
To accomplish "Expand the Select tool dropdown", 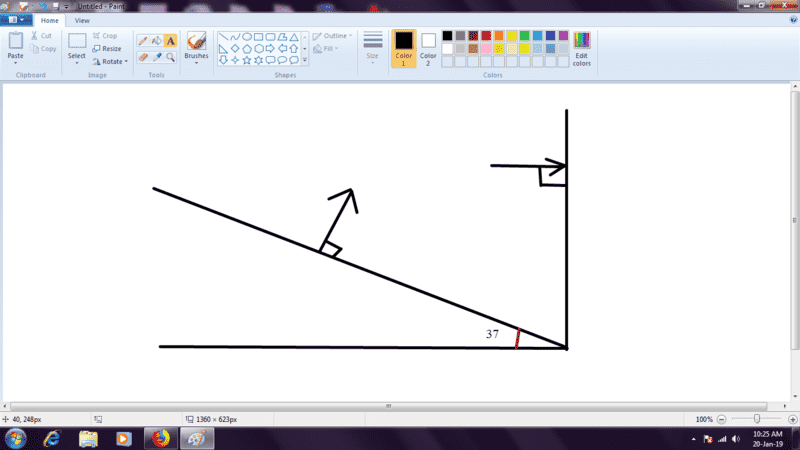I will tap(77, 61).
